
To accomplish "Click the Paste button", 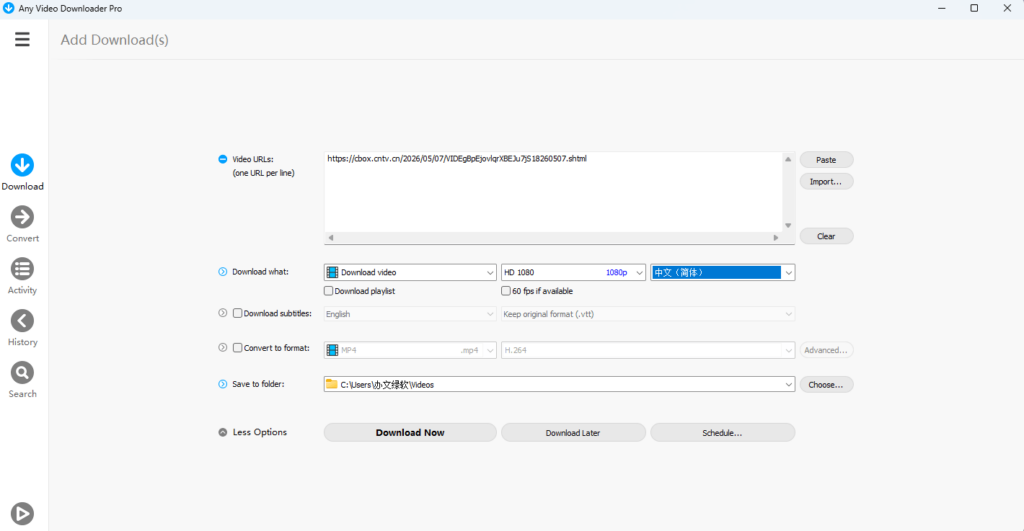I will point(826,160).
